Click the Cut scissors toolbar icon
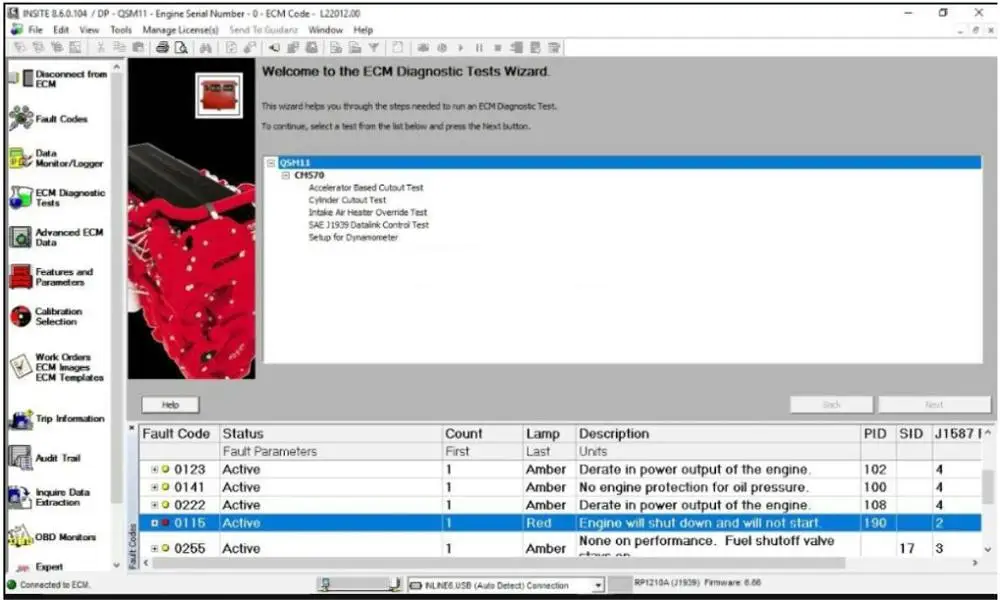Screen dimensions: 1000x600 click(100, 48)
